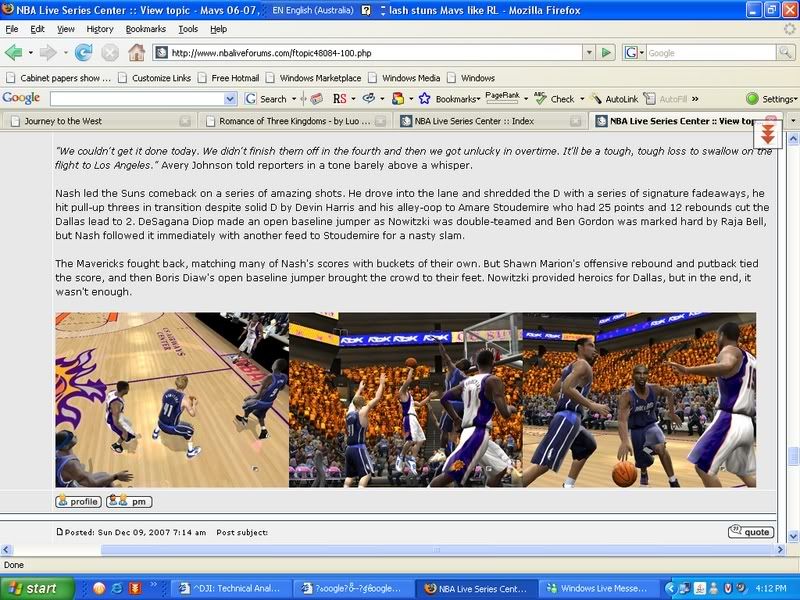This screenshot has height=600, width=800.
Task: Open the Windows Media bookmark
Action: coord(405,78)
